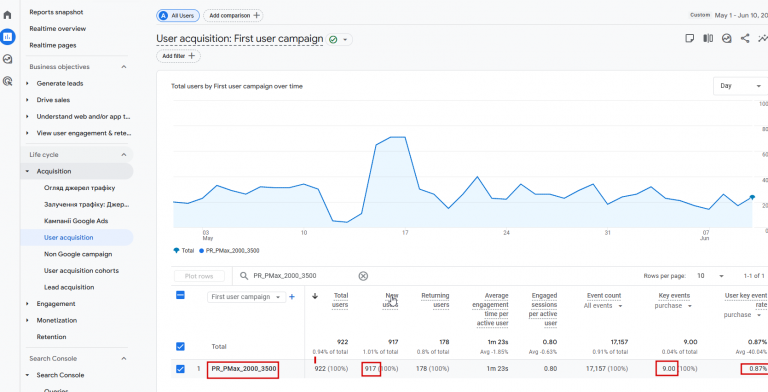The height and width of the screenshot is (392, 768).
Task: Open Key events purchase dropdown
Action: coord(673,306)
